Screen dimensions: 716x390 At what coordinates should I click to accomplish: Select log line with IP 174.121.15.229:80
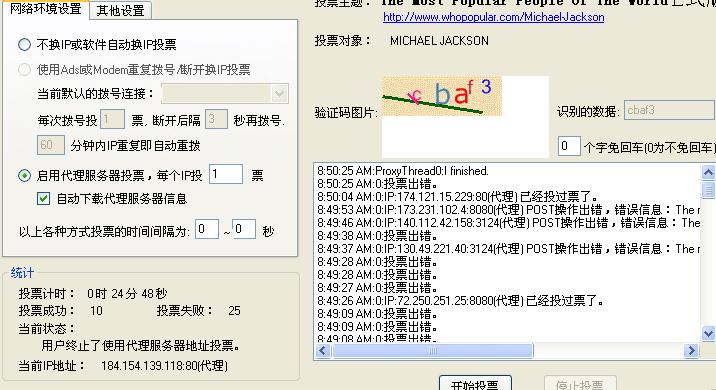tap(458, 197)
